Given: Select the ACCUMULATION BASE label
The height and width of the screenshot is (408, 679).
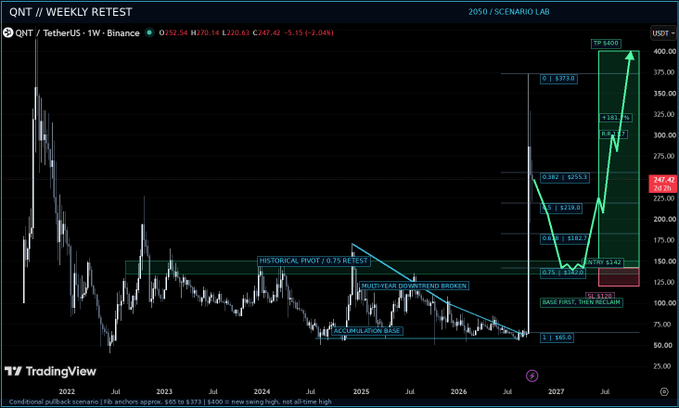Looking at the screenshot, I should coord(367,331).
